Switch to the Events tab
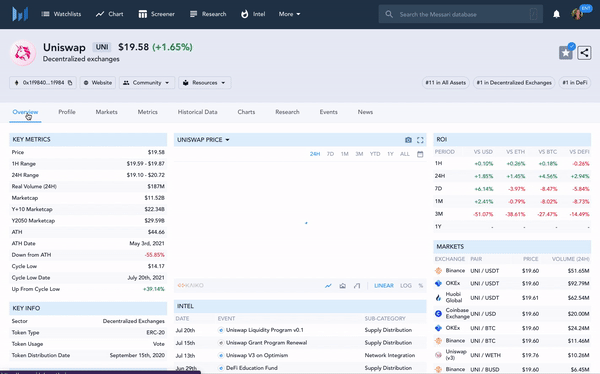 pos(329,112)
